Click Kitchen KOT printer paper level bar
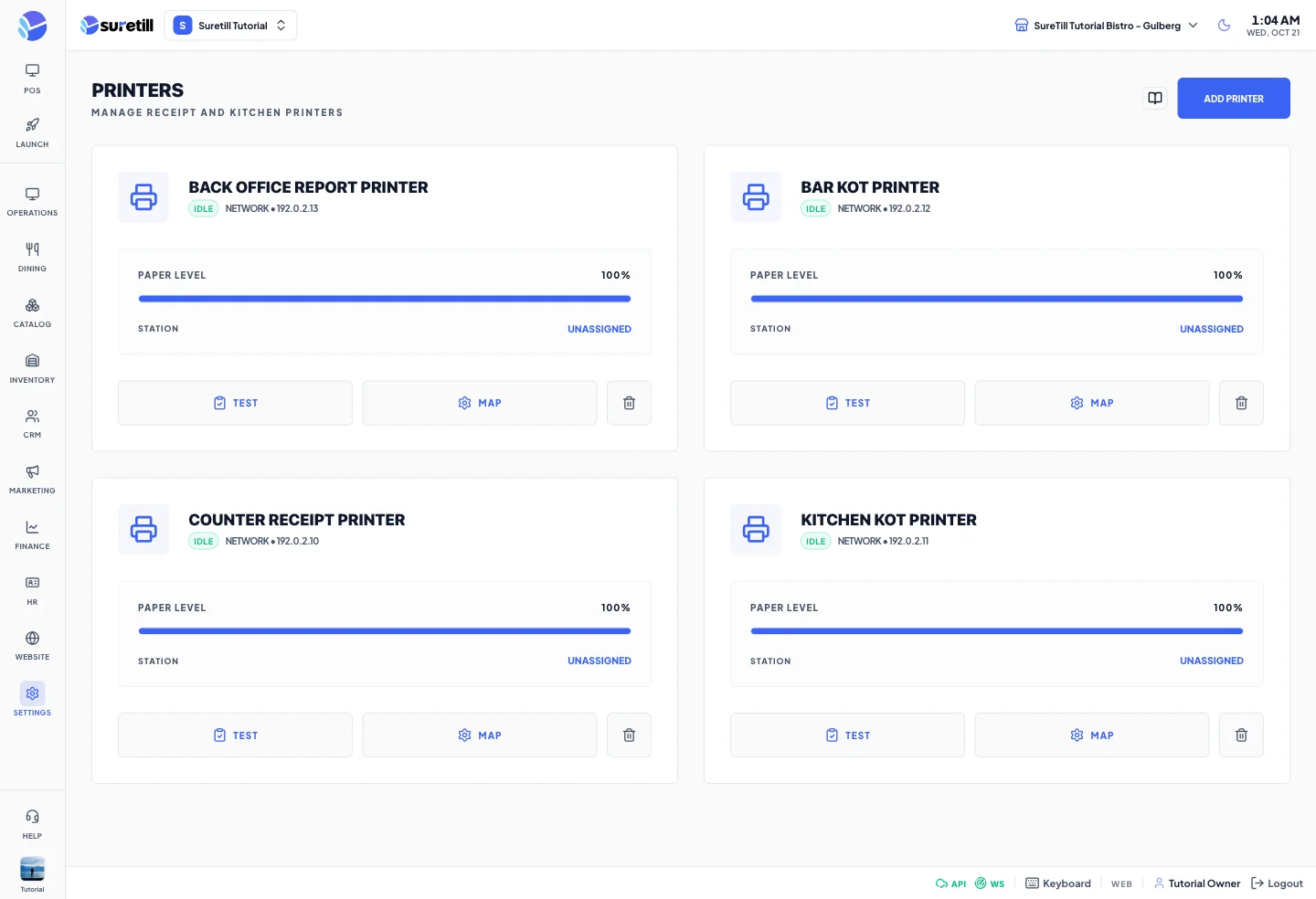 click(997, 631)
